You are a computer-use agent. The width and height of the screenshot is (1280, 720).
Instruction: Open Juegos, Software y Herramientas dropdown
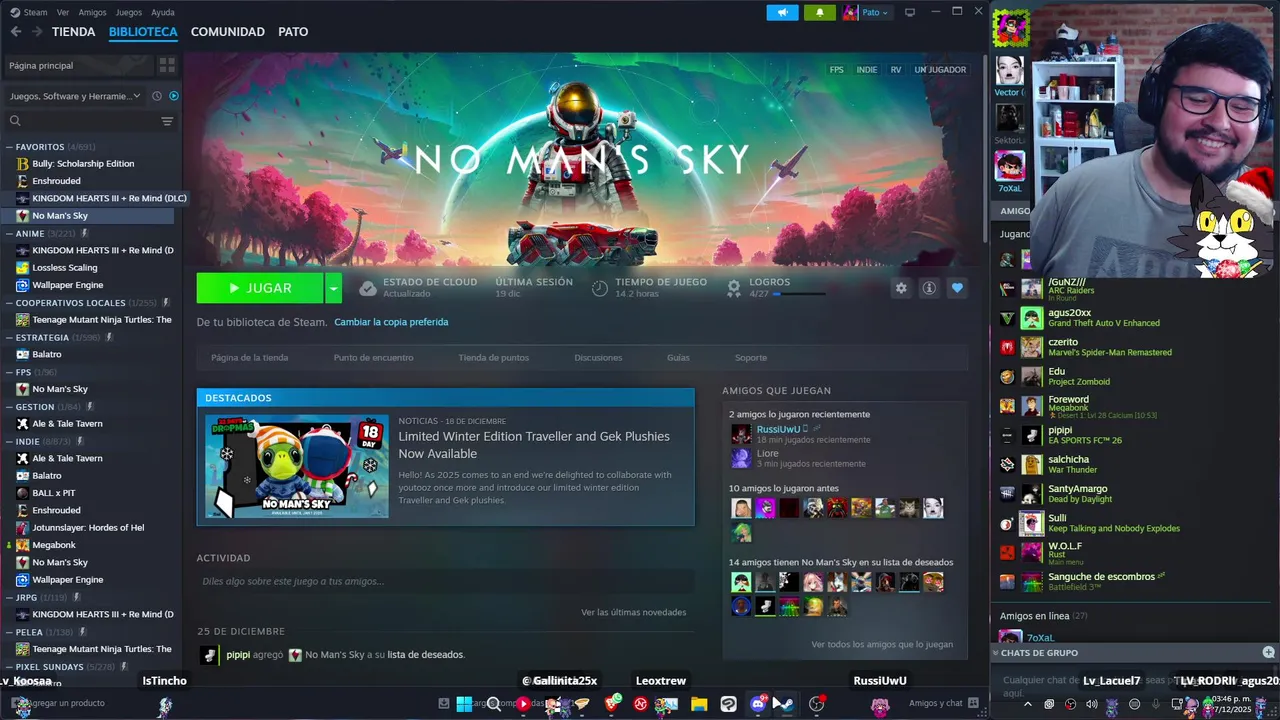(75, 96)
